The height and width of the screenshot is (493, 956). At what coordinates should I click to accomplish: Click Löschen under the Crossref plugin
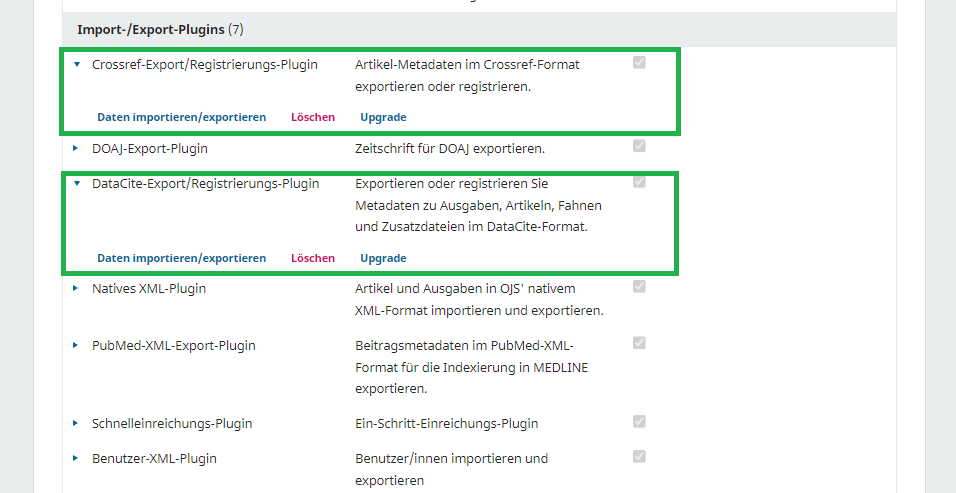(x=313, y=117)
